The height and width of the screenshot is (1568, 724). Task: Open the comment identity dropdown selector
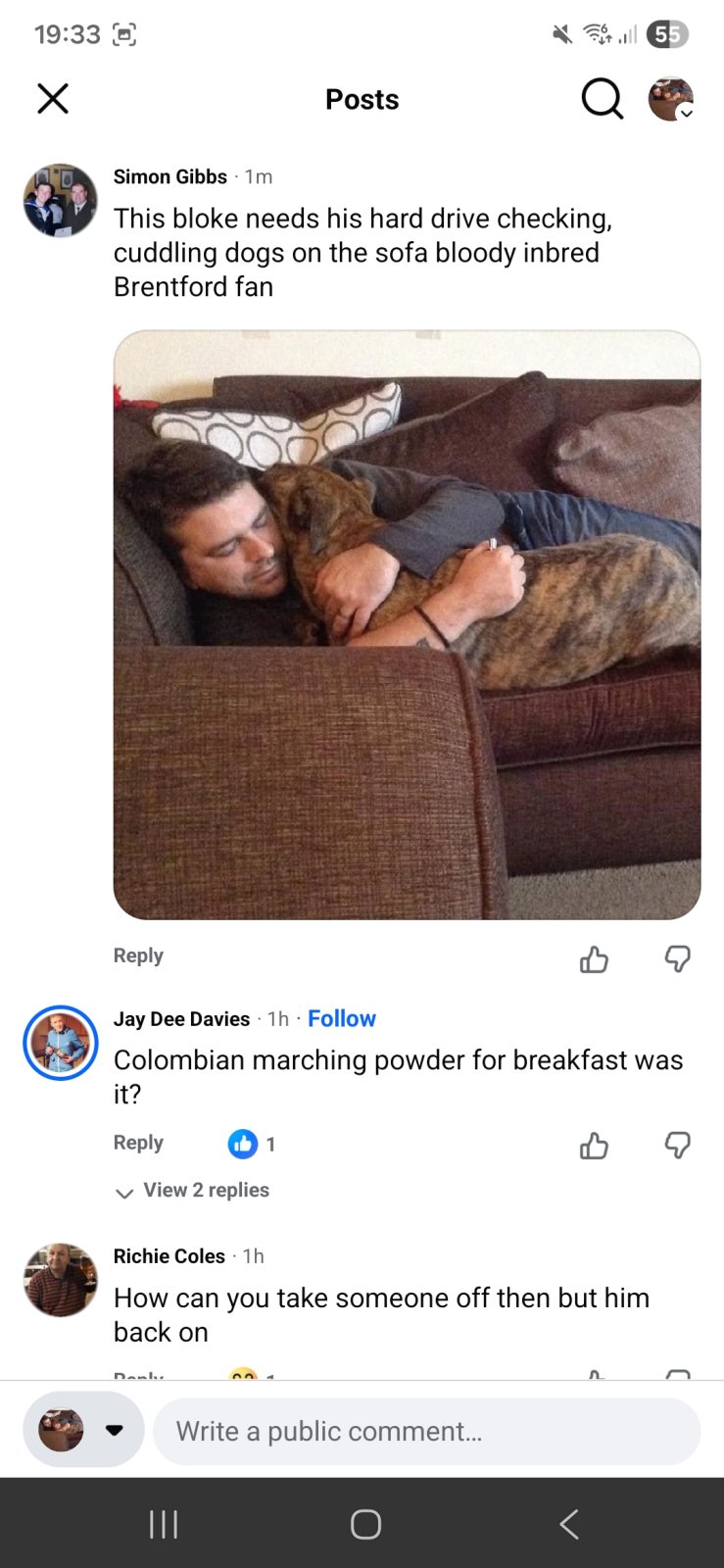tap(83, 1430)
